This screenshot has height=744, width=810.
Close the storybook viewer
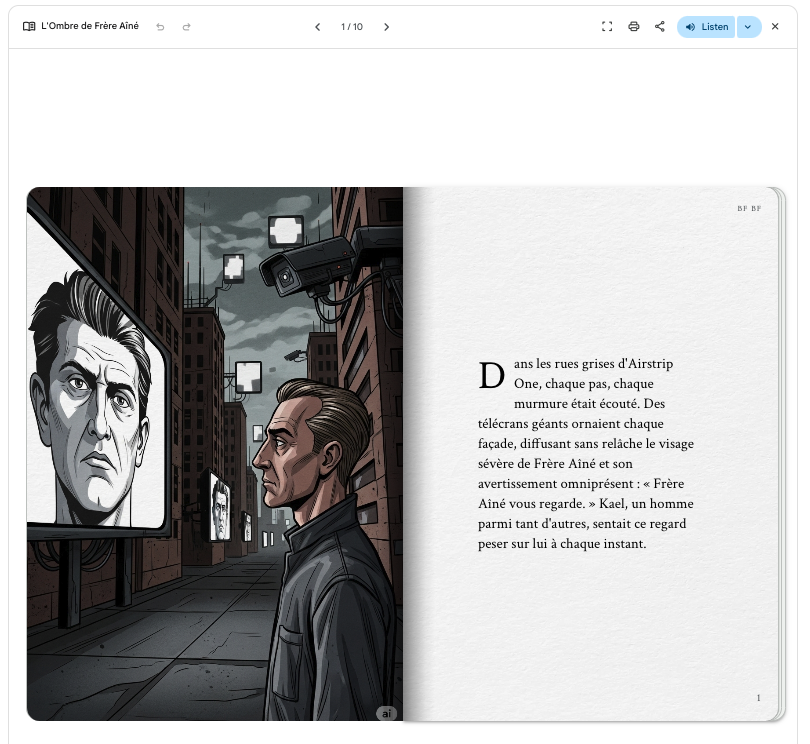tap(775, 27)
